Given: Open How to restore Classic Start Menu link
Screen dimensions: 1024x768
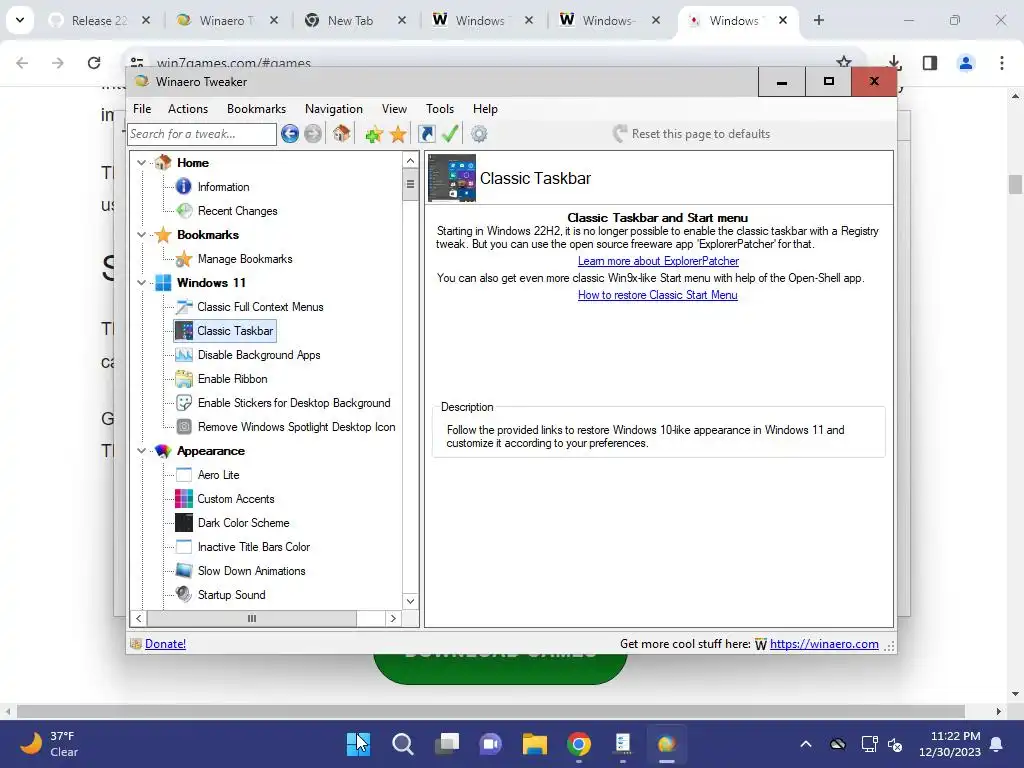Looking at the screenshot, I should (658, 295).
